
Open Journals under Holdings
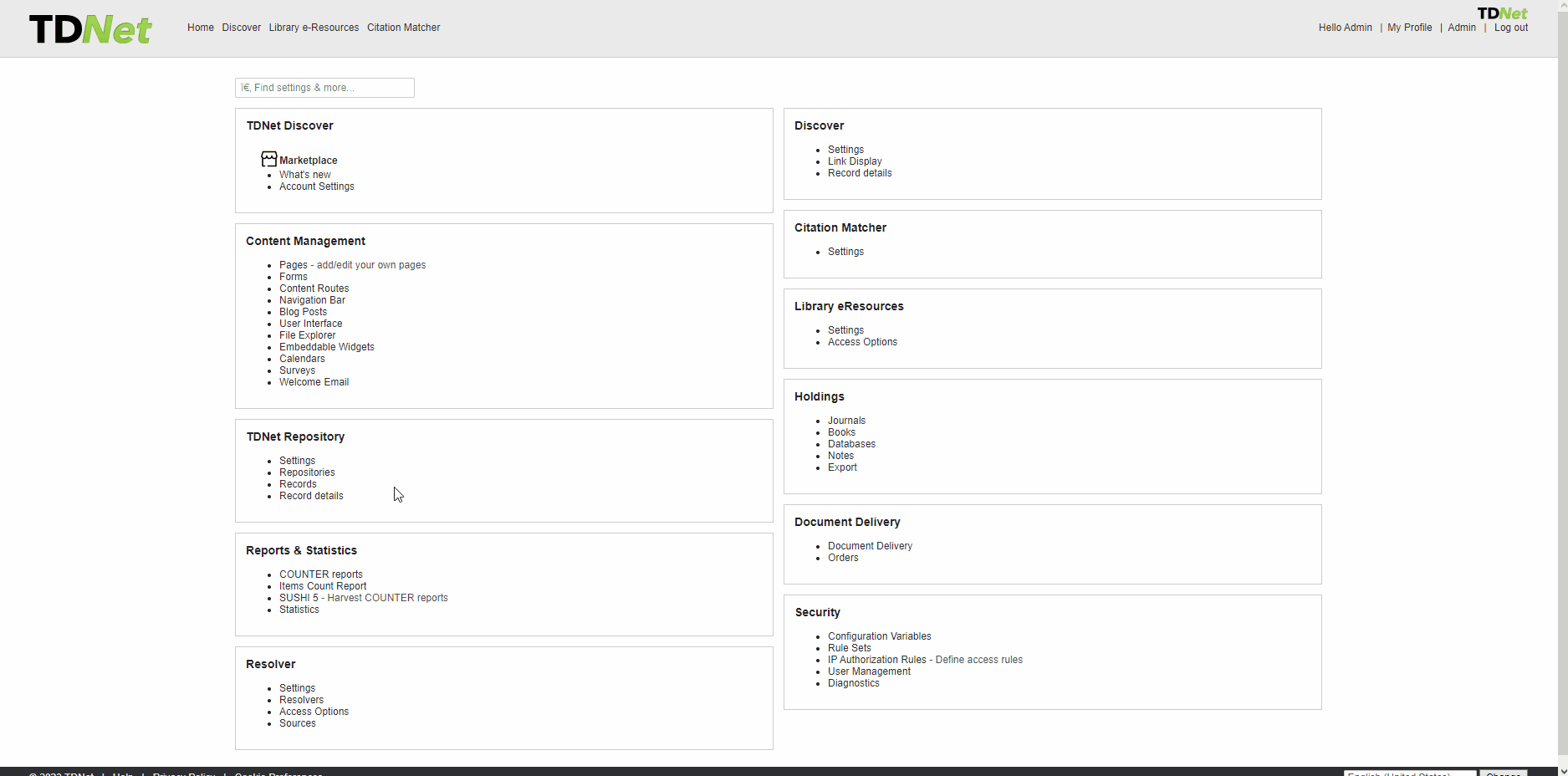(847, 421)
